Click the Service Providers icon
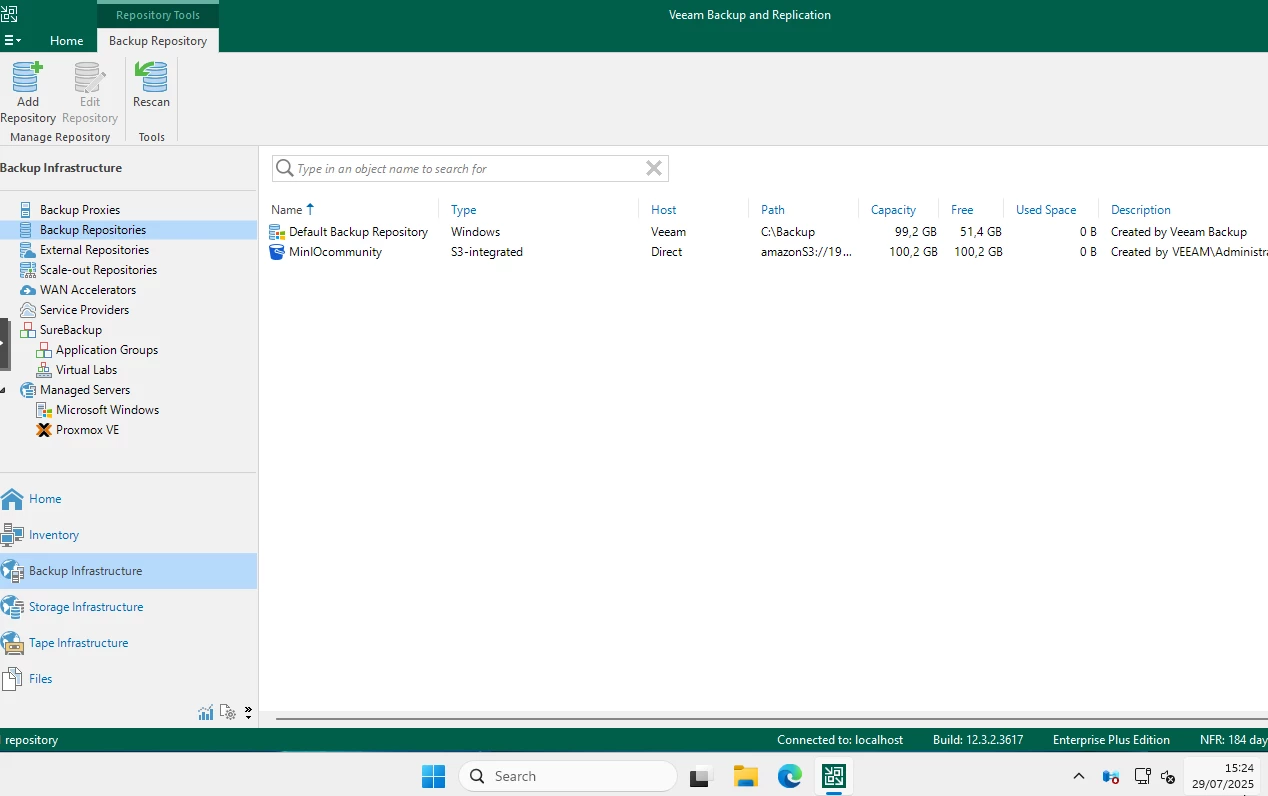 (27, 310)
